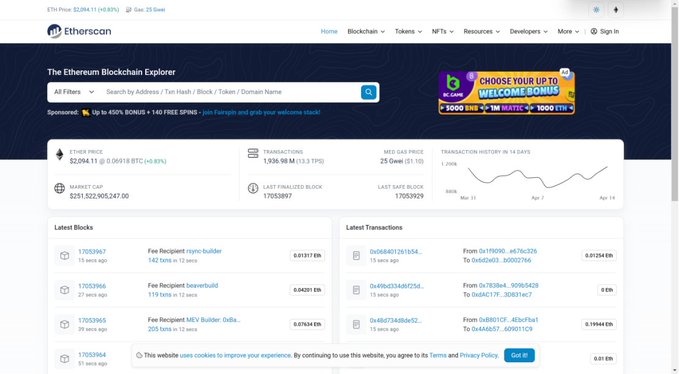The width and height of the screenshot is (679, 374).
Task: Open the Blockchain dropdown menu
Action: coord(366,31)
